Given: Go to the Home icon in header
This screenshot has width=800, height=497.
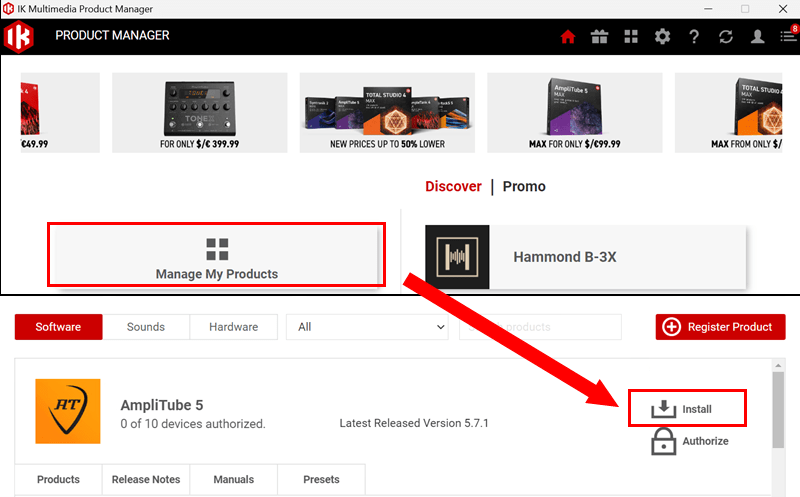Looking at the screenshot, I should [x=568, y=36].
